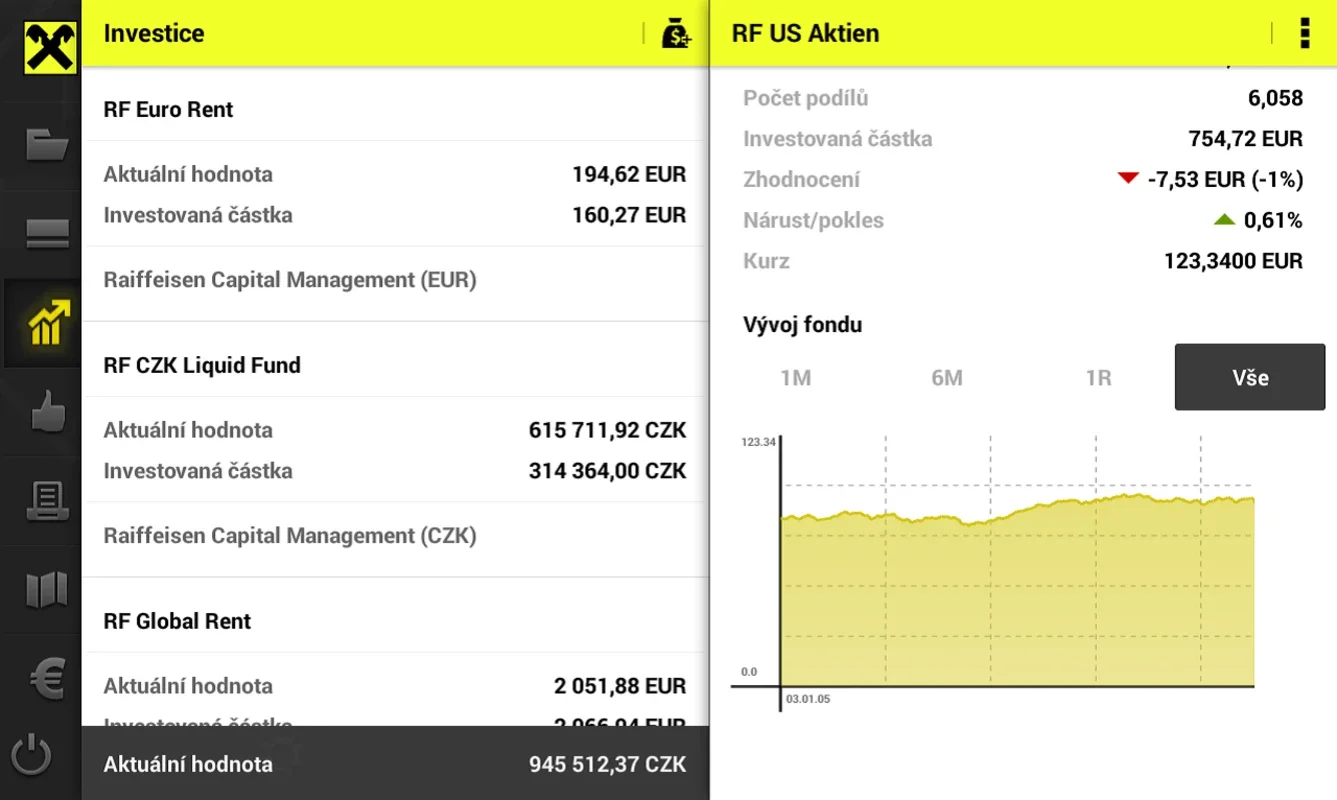Tap Raiffeisen Capital Management (EUR) row

point(394,280)
